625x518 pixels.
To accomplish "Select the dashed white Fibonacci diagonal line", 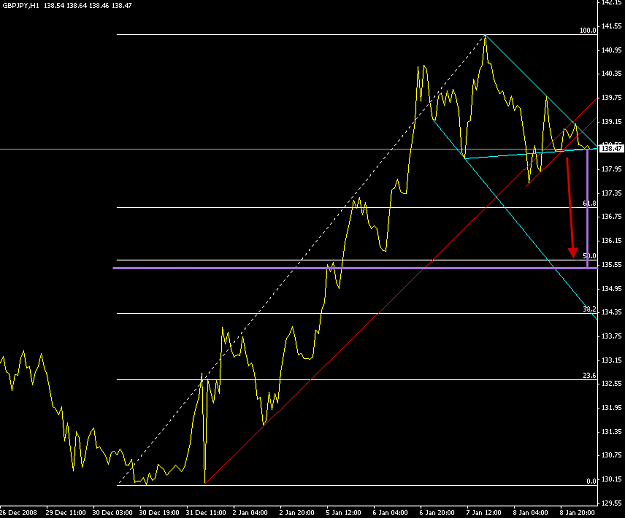I will (301, 259).
